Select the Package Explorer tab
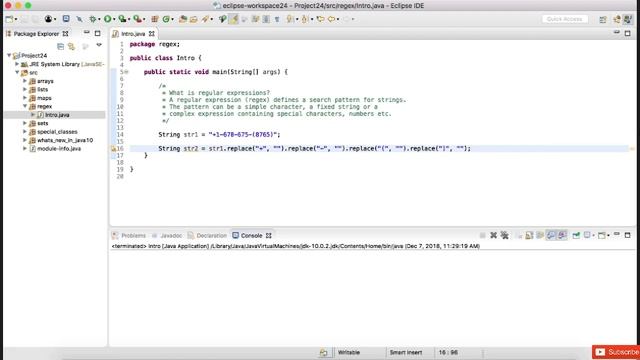640x360 pixels. coord(37,34)
